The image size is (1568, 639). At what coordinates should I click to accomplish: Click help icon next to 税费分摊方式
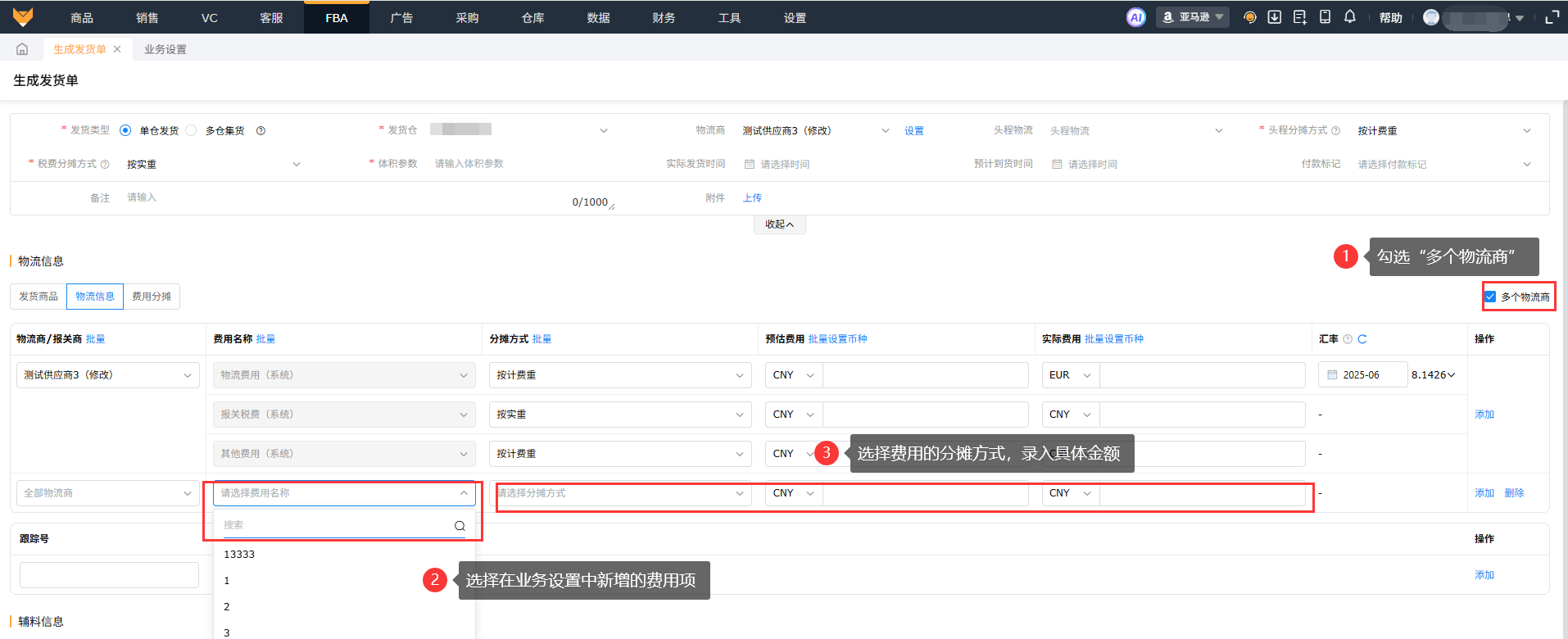pos(105,164)
